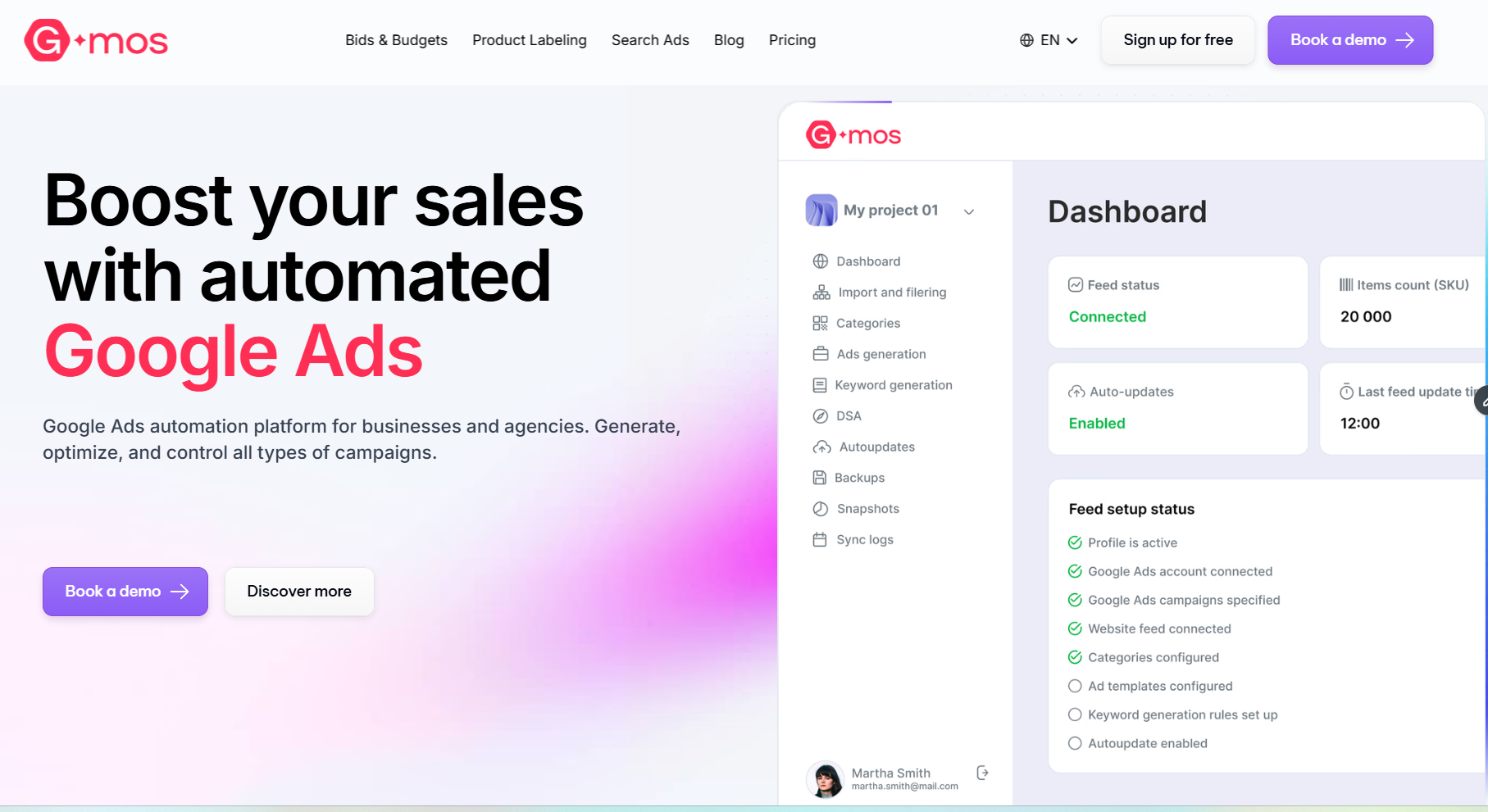Click the 20 000 items count value

click(x=1366, y=317)
